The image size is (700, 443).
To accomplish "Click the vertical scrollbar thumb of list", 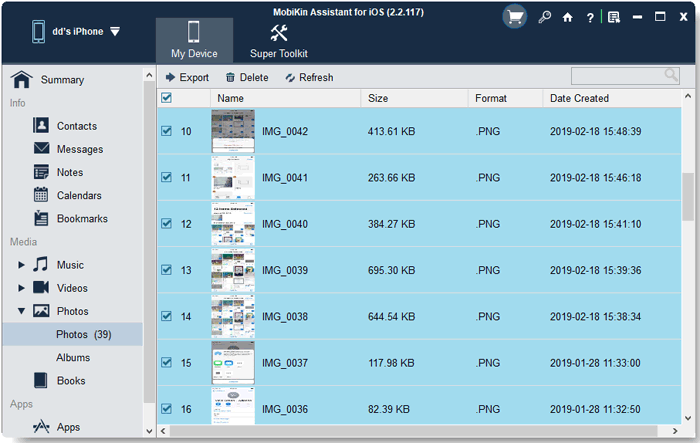I will [x=688, y=196].
